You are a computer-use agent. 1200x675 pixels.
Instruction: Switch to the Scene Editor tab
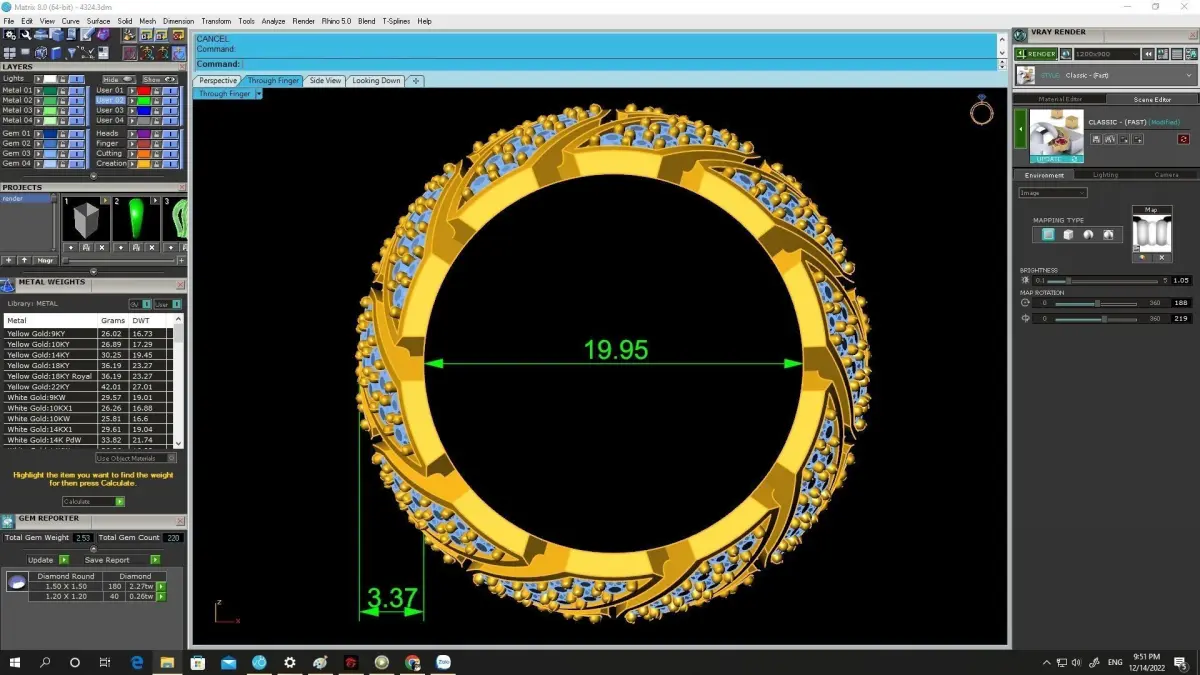pos(1152,99)
